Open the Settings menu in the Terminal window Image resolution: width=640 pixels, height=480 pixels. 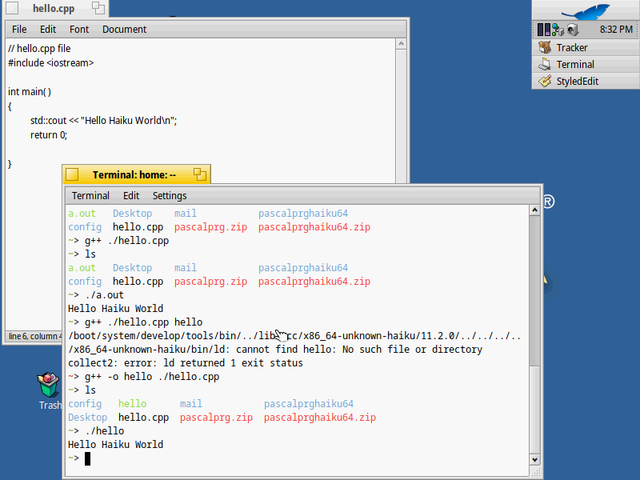coord(169,196)
